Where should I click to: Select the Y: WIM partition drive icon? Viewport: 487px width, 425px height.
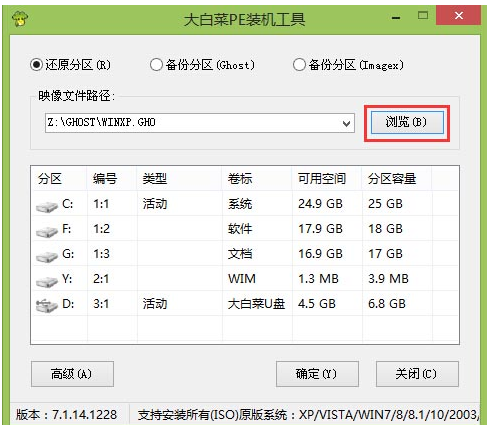point(47,281)
